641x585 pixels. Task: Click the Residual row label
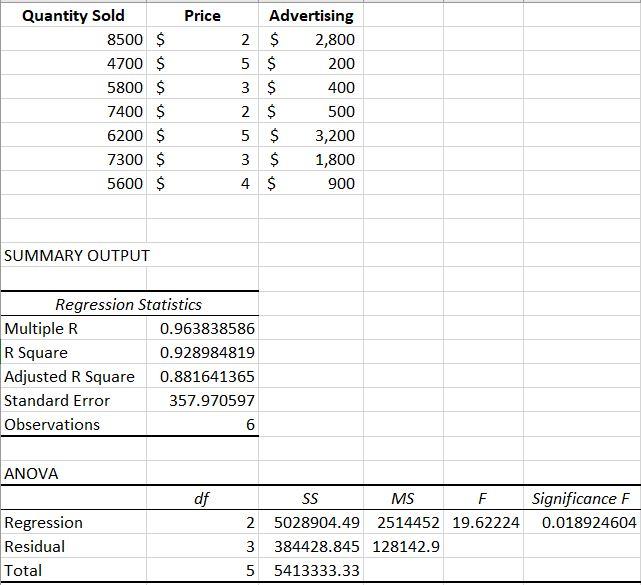(73, 546)
